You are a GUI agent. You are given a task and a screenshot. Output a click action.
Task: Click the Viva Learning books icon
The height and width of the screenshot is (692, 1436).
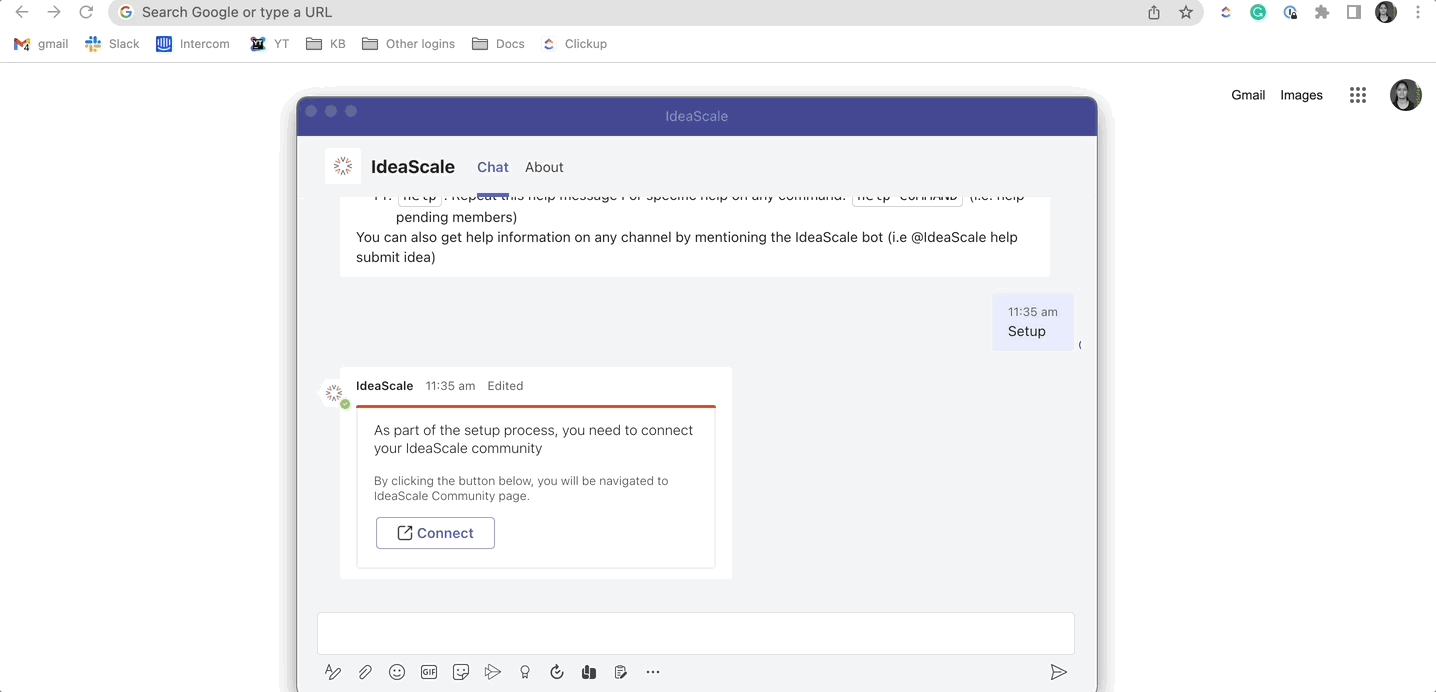[x=589, y=672]
